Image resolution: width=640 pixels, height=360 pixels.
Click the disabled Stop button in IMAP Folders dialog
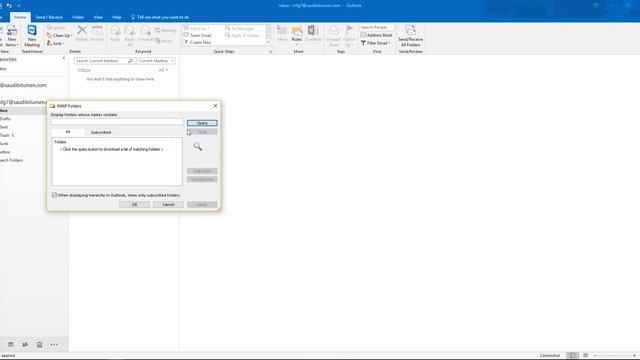pos(202,132)
